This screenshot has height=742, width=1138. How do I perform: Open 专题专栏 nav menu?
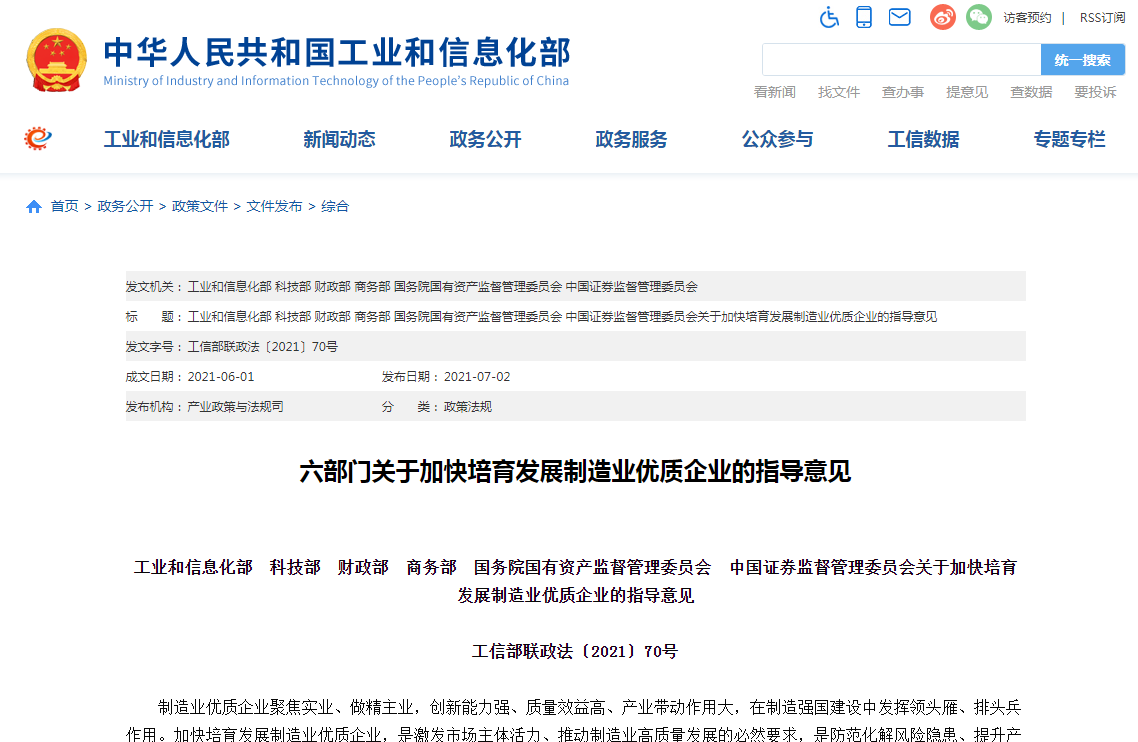tap(1070, 139)
